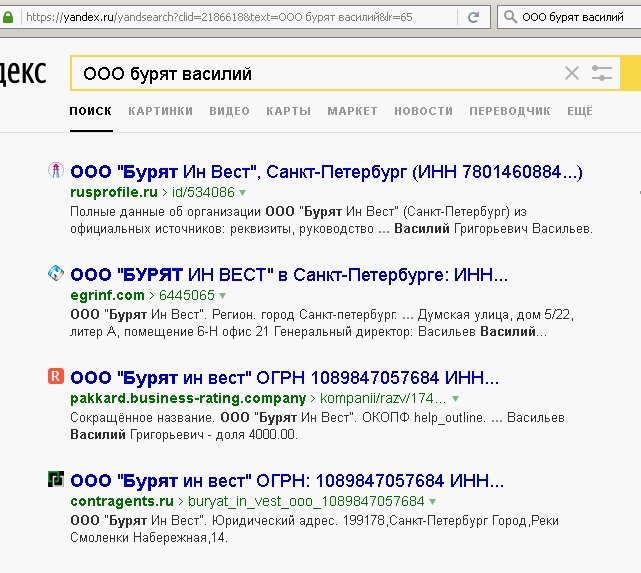Image resolution: width=641 pixels, height=573 pixels.
Task: Click snippet text 'Думская улица, дом 5/22,'
Action: pyautogui.click(x=495, y=315)
